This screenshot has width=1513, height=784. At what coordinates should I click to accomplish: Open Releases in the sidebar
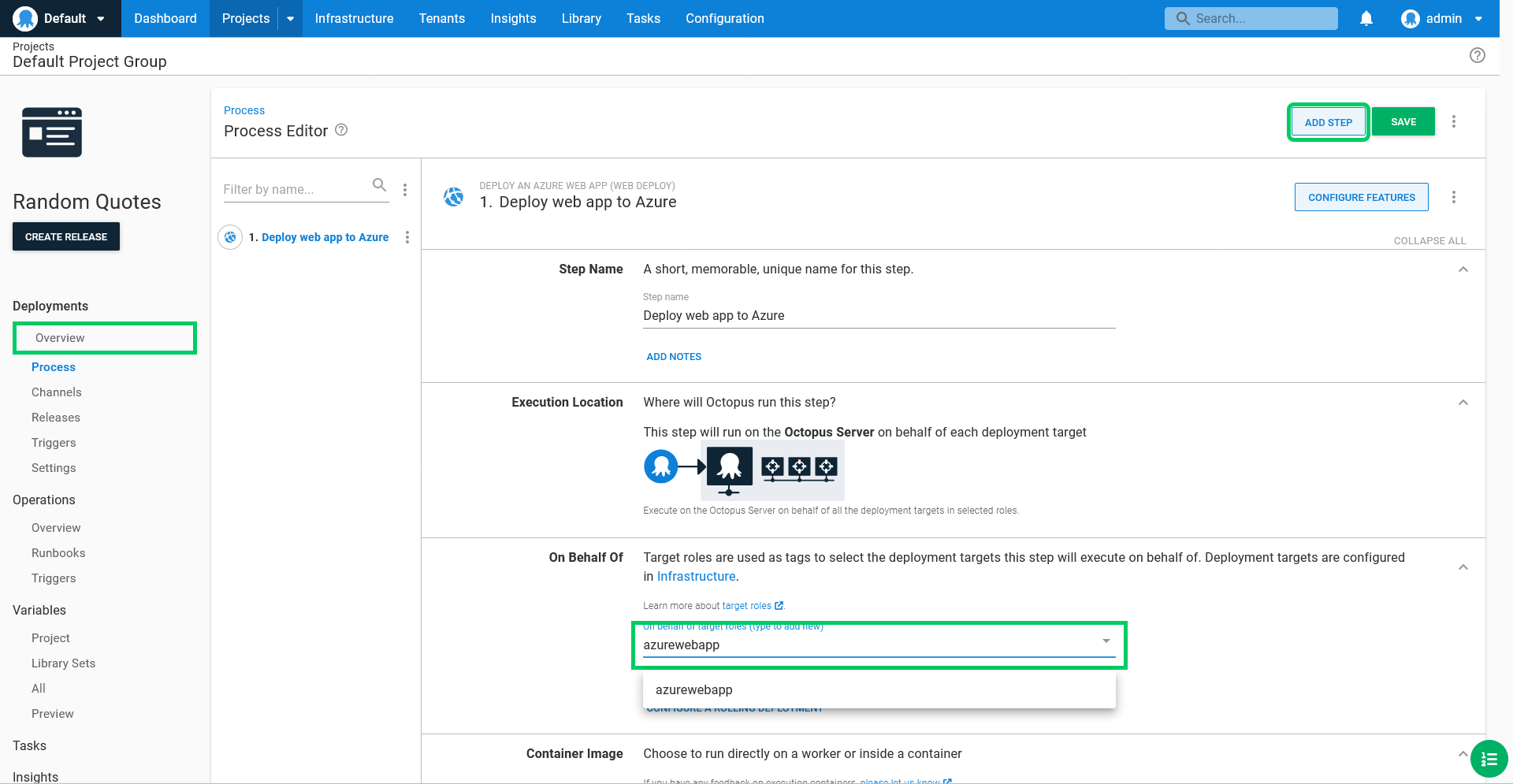click(56, 418)
